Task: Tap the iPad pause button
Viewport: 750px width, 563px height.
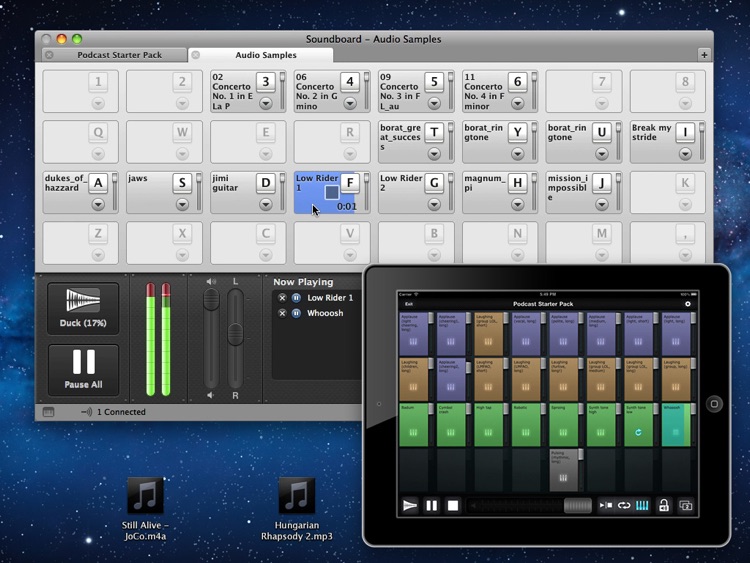Action: (x=431, y=506)
